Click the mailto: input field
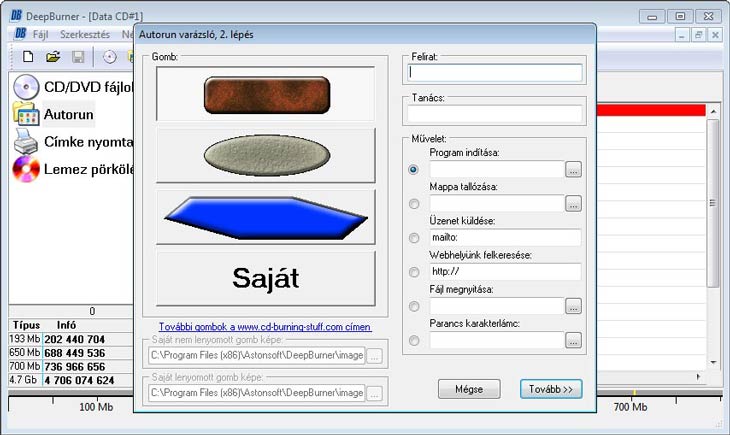Viewport: 730px width, 435px height. (505, 238)
